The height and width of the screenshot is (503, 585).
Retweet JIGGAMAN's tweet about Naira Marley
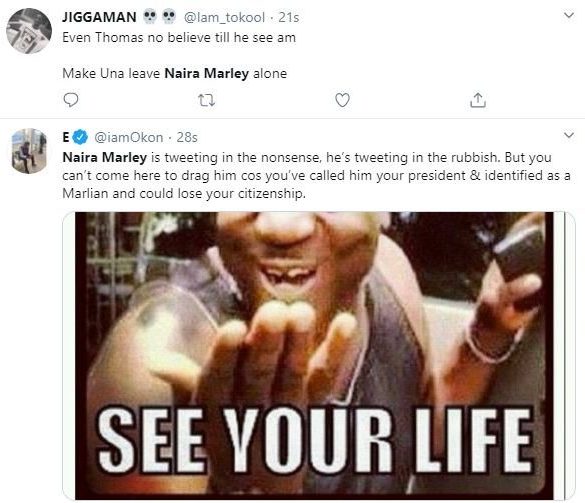[x=206, y=100]
